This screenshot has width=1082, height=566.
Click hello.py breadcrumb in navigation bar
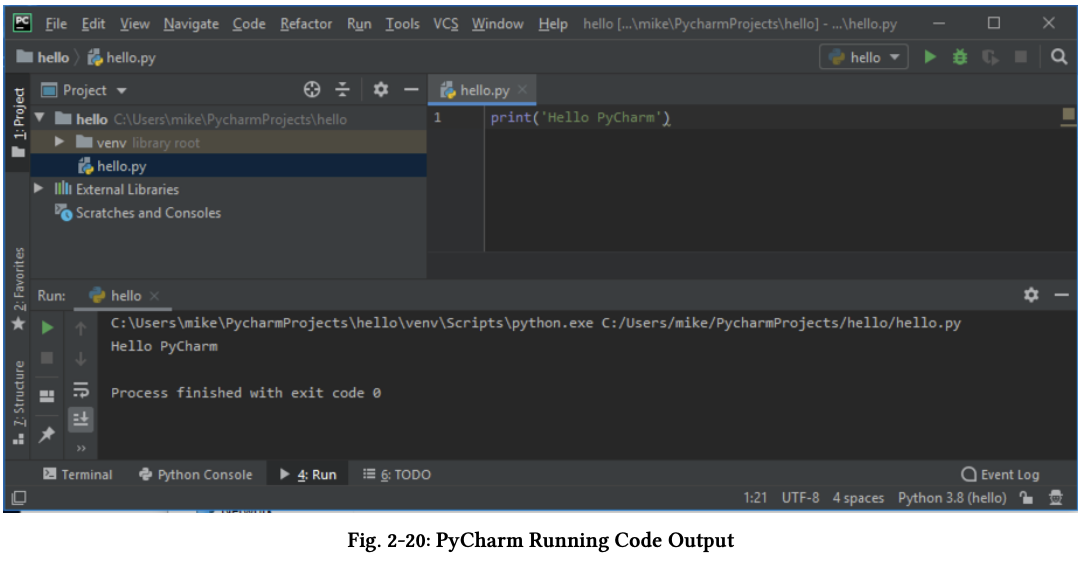click(122, 57)
